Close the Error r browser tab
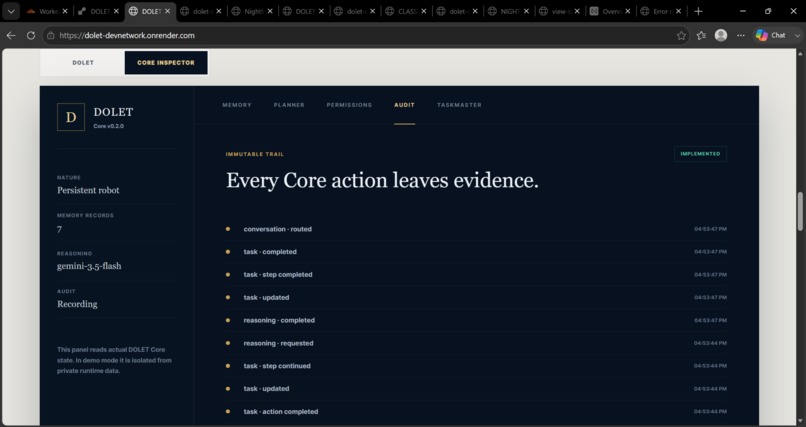 [x=679, y=11]
